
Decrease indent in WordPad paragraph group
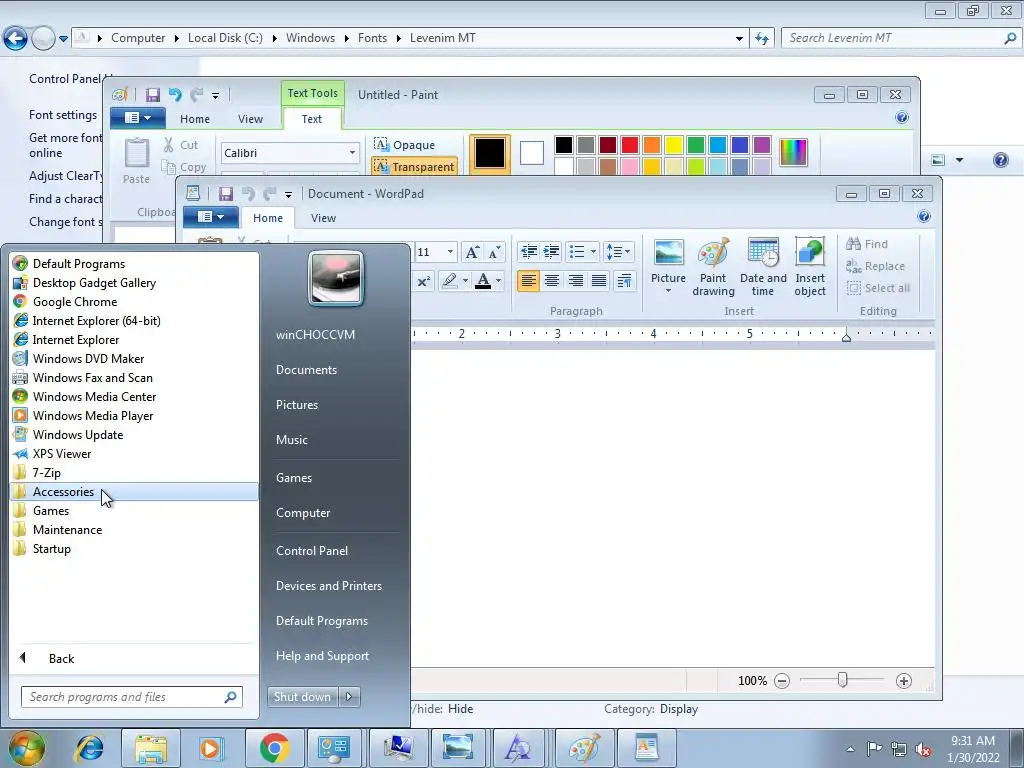coord(529,251)
